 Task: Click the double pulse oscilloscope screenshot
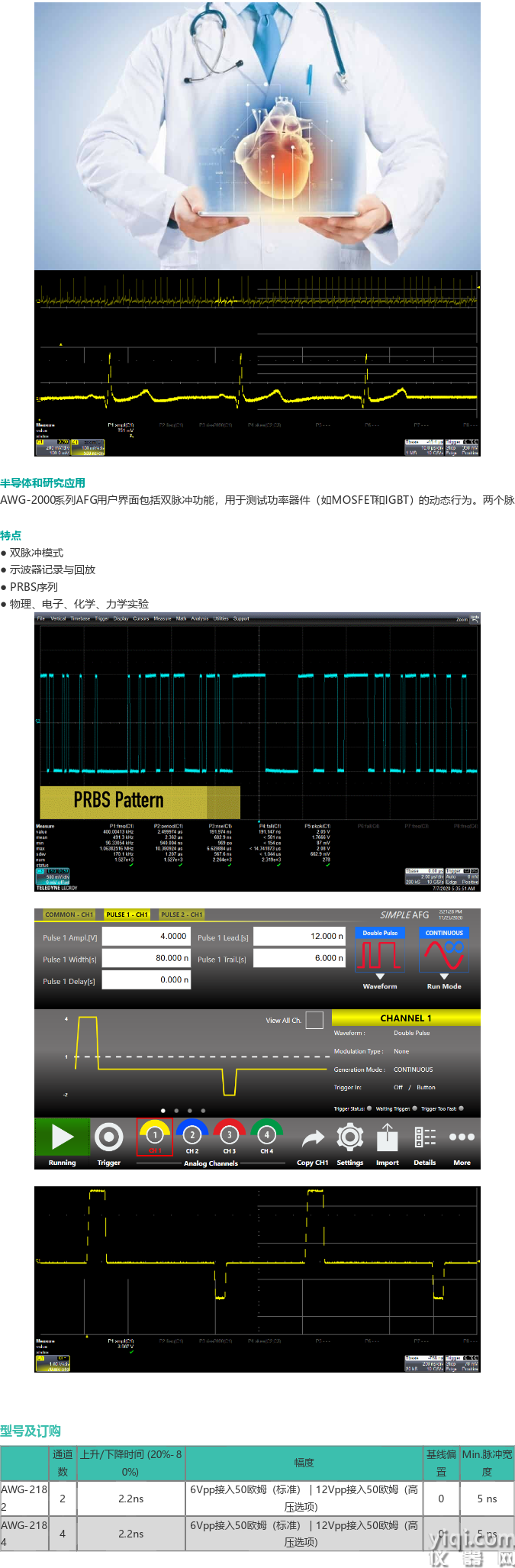(257, 1279)
